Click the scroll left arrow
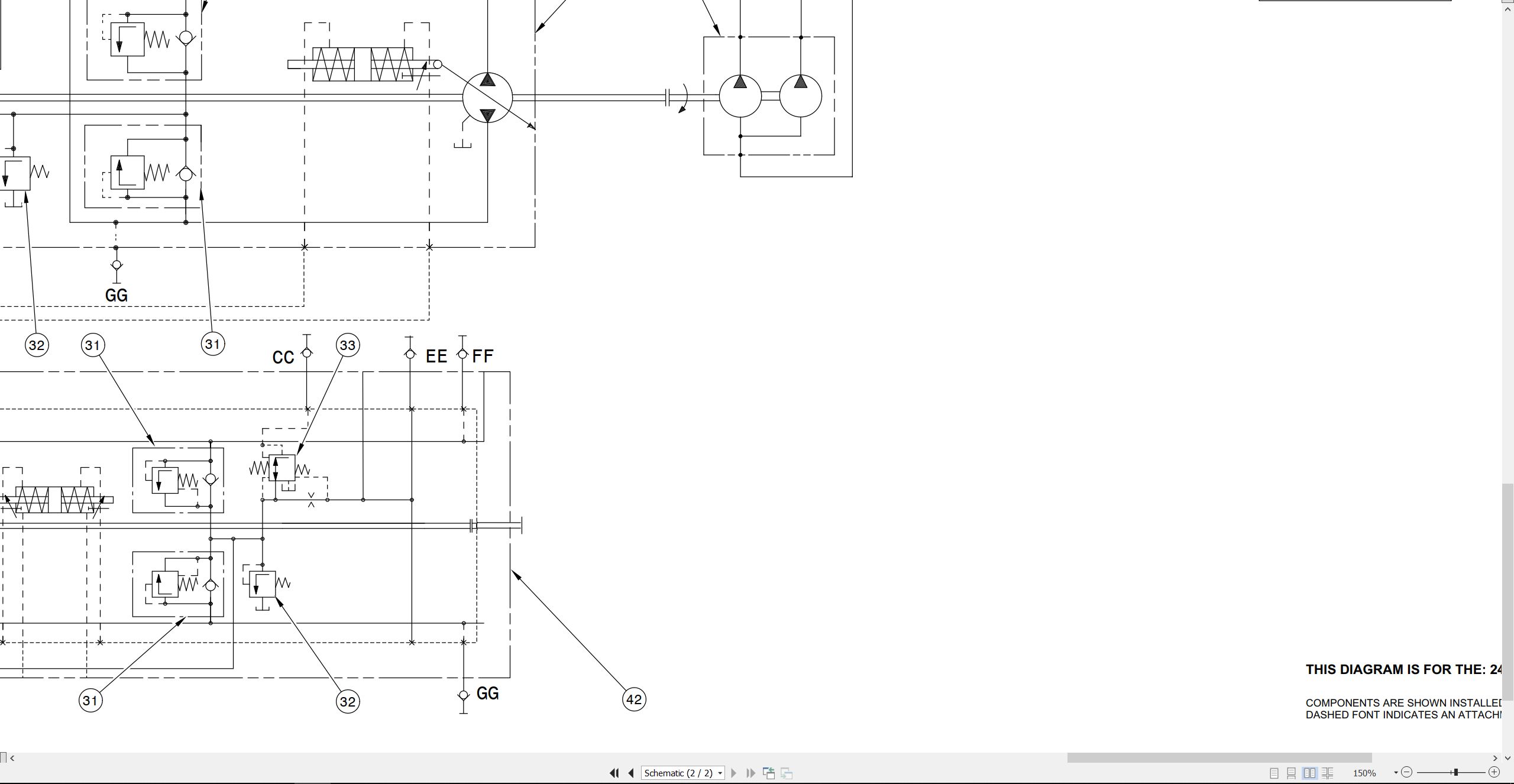The image size is (1514, 784). click(x=12, y=758)
